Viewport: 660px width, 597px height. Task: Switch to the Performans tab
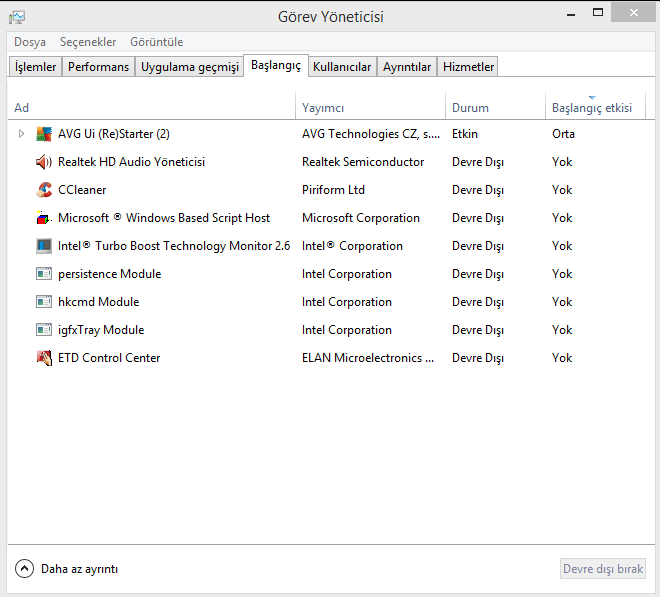coord(98,67)
